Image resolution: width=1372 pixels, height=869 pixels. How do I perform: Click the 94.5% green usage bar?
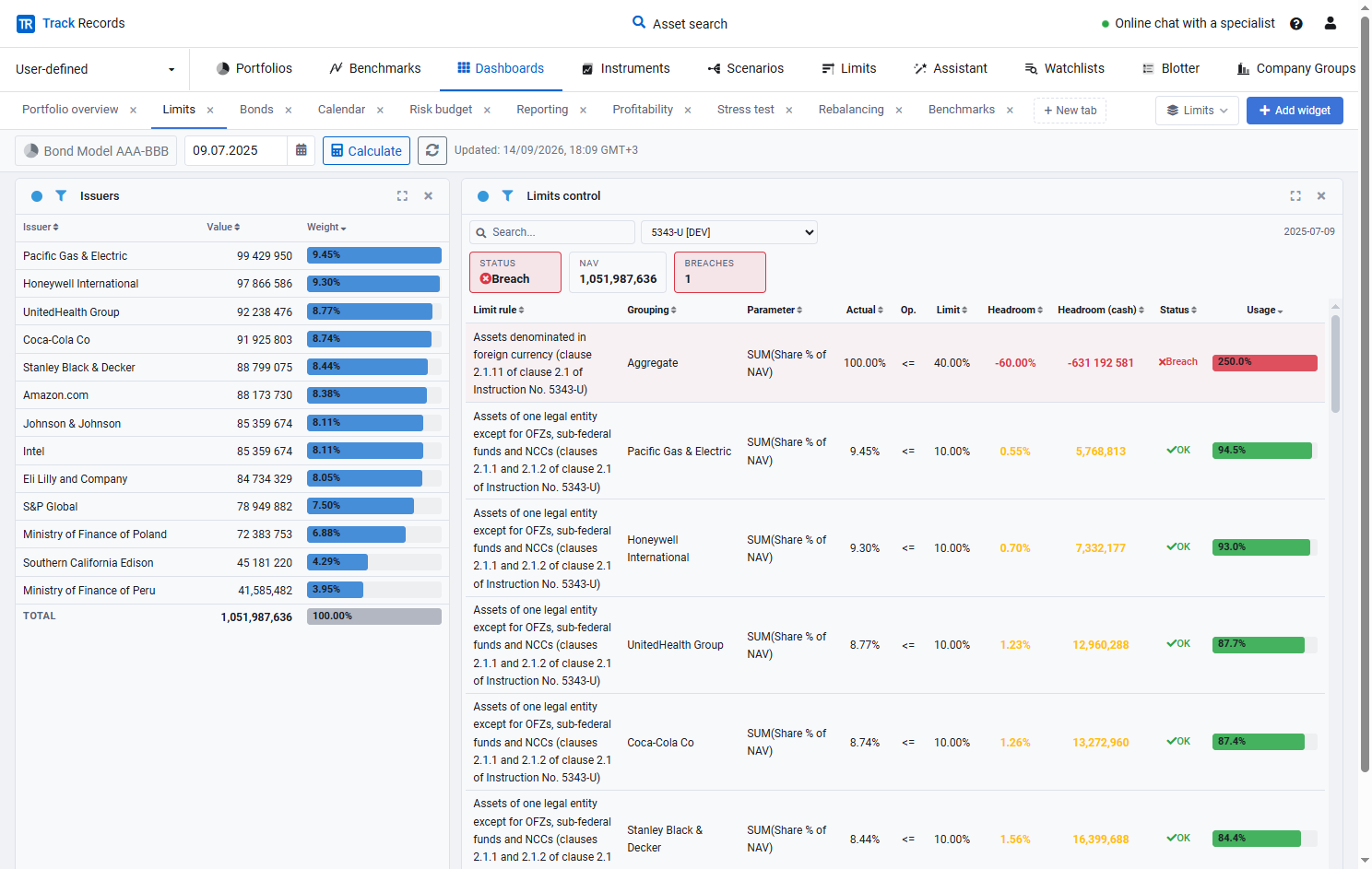(1261, 451)
